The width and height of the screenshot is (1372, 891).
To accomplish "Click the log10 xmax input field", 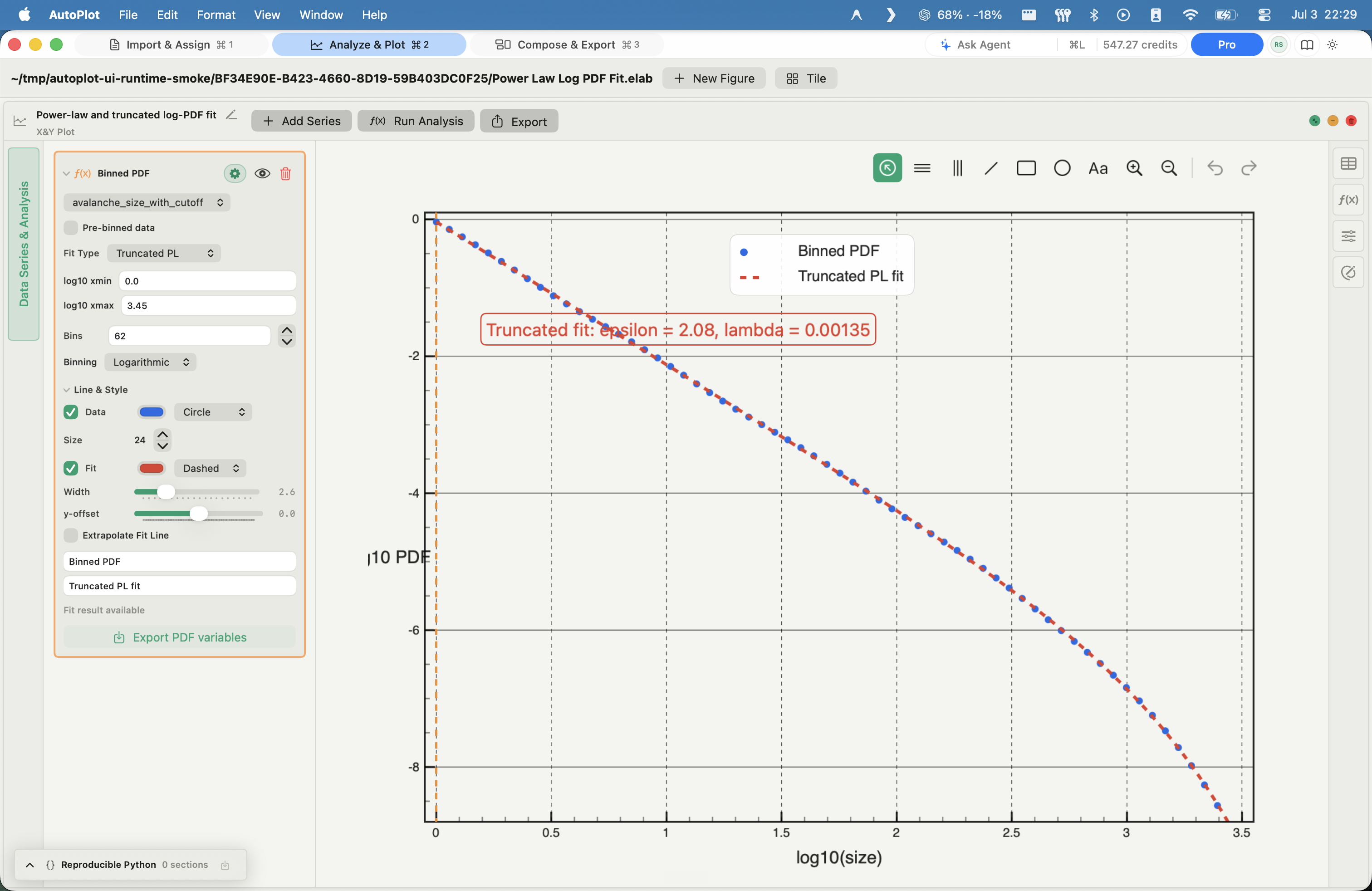I will click(x=208, y=305).
